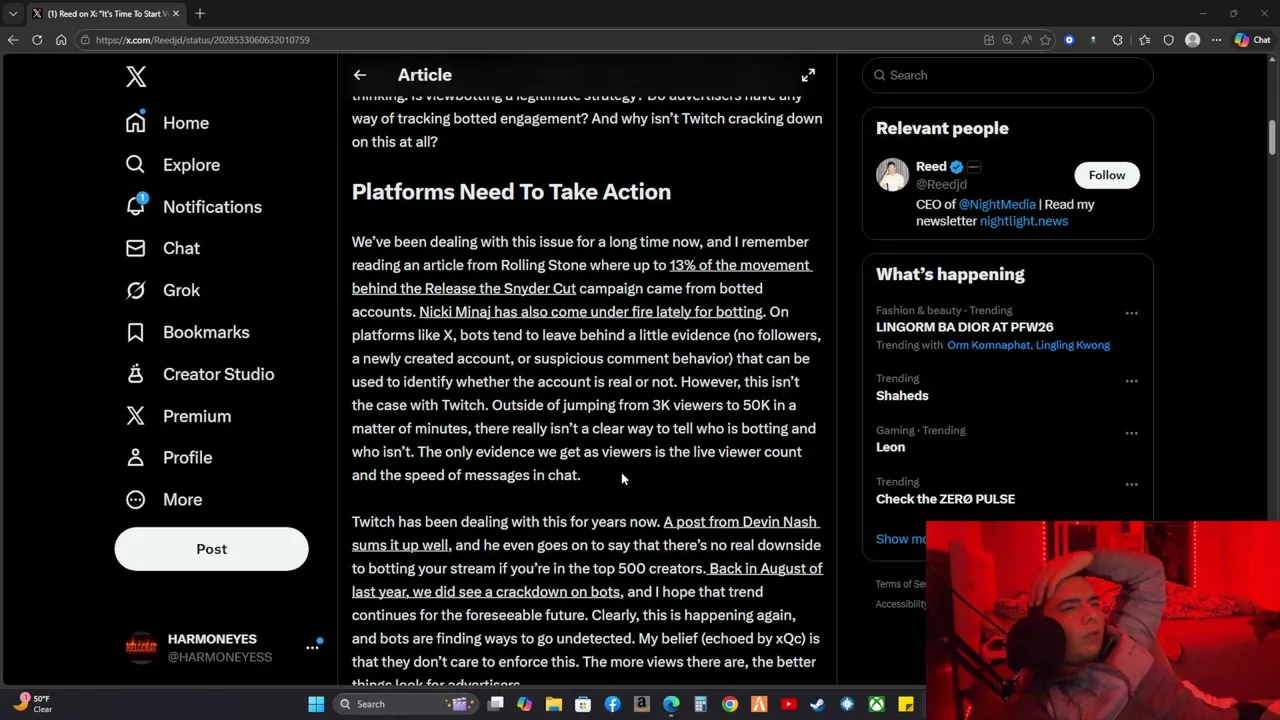Viewport: 1280px width, 720px height.
Task: Click the browser home button
Action: 61,40
